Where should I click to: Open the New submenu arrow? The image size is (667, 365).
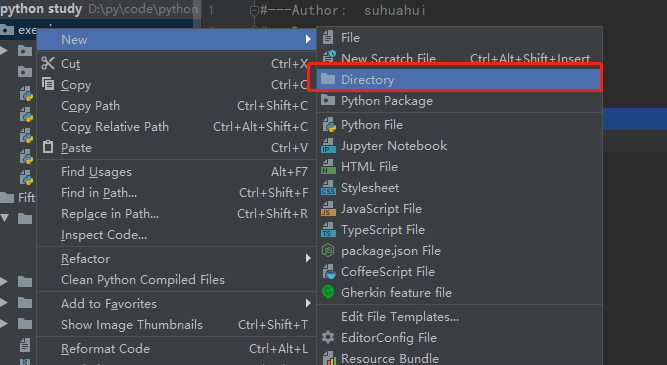[x=308, y=39]
